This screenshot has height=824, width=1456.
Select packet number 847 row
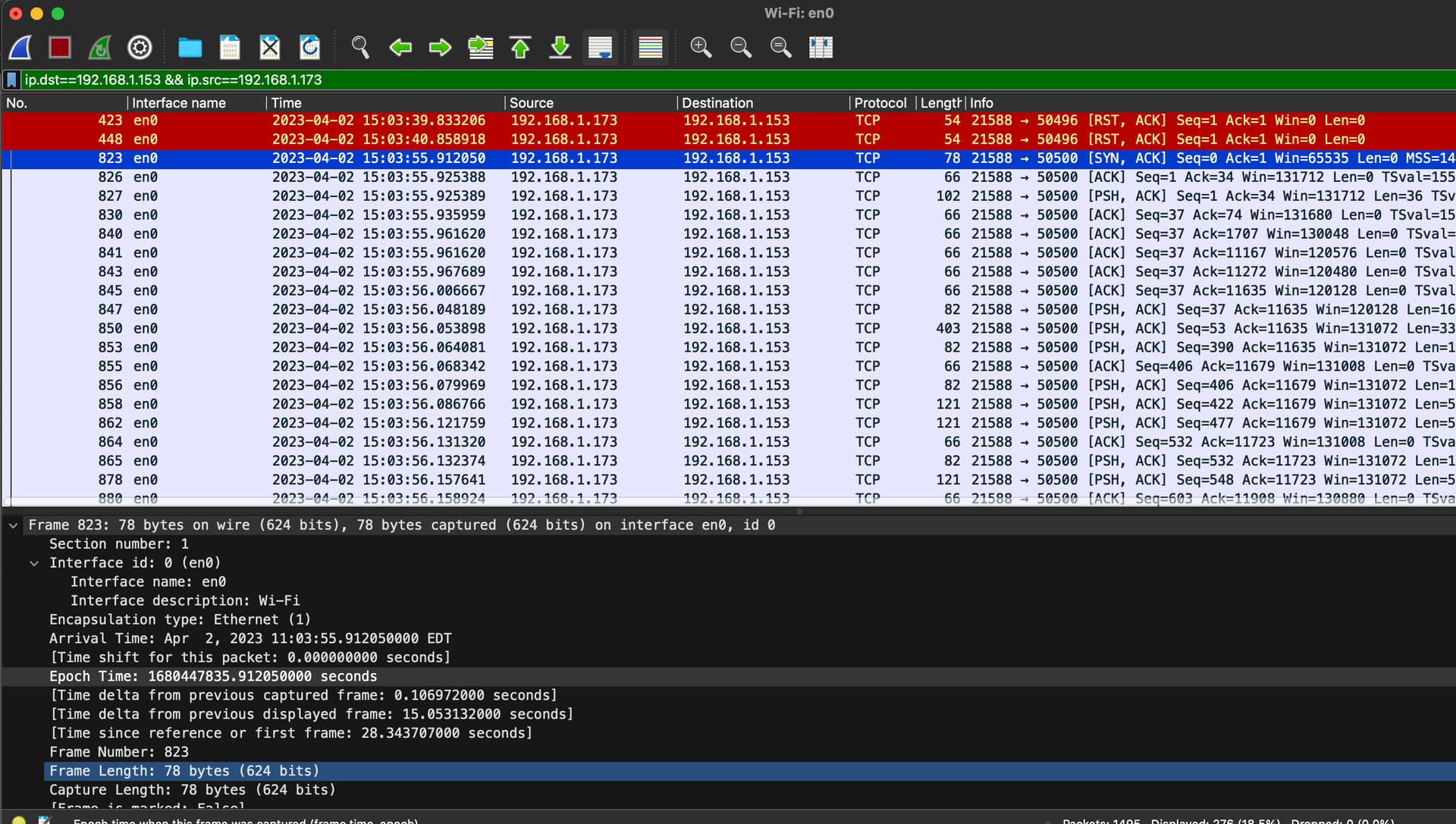coord(728,310)
